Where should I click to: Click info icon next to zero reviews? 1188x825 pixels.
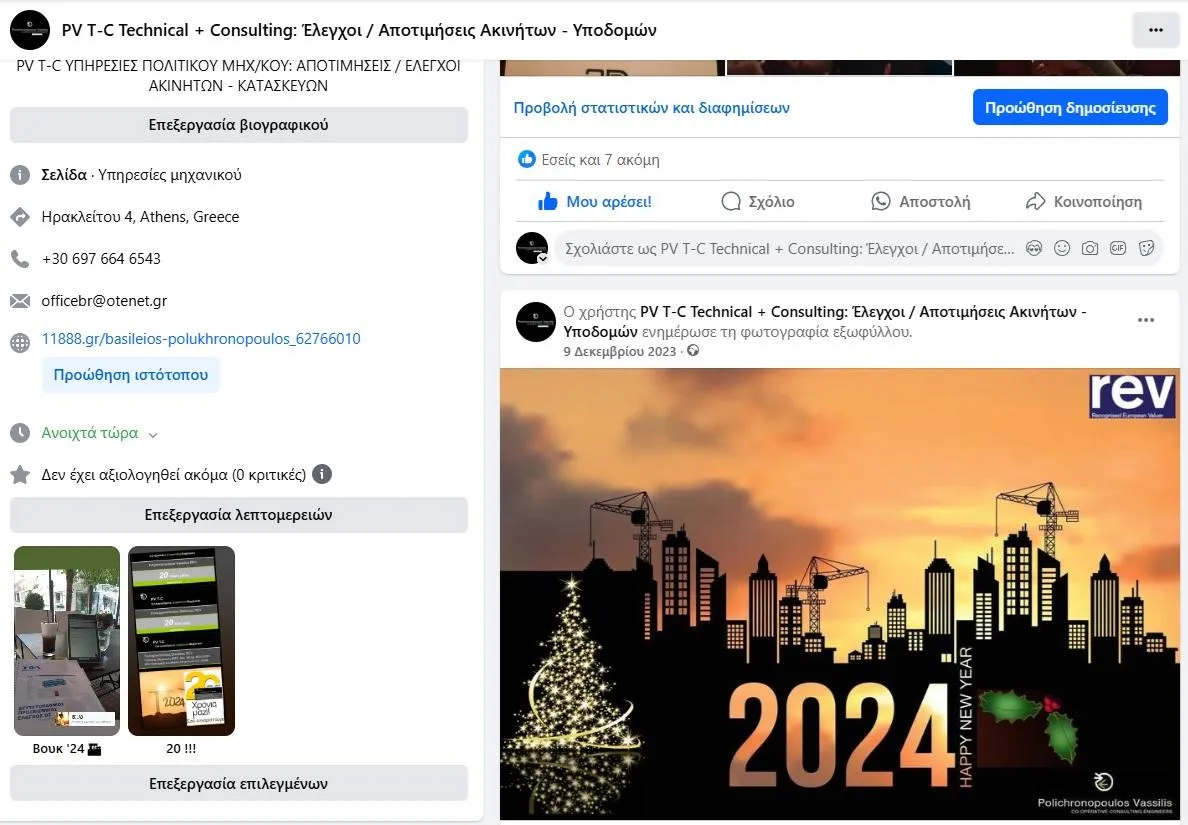point(323,475)
